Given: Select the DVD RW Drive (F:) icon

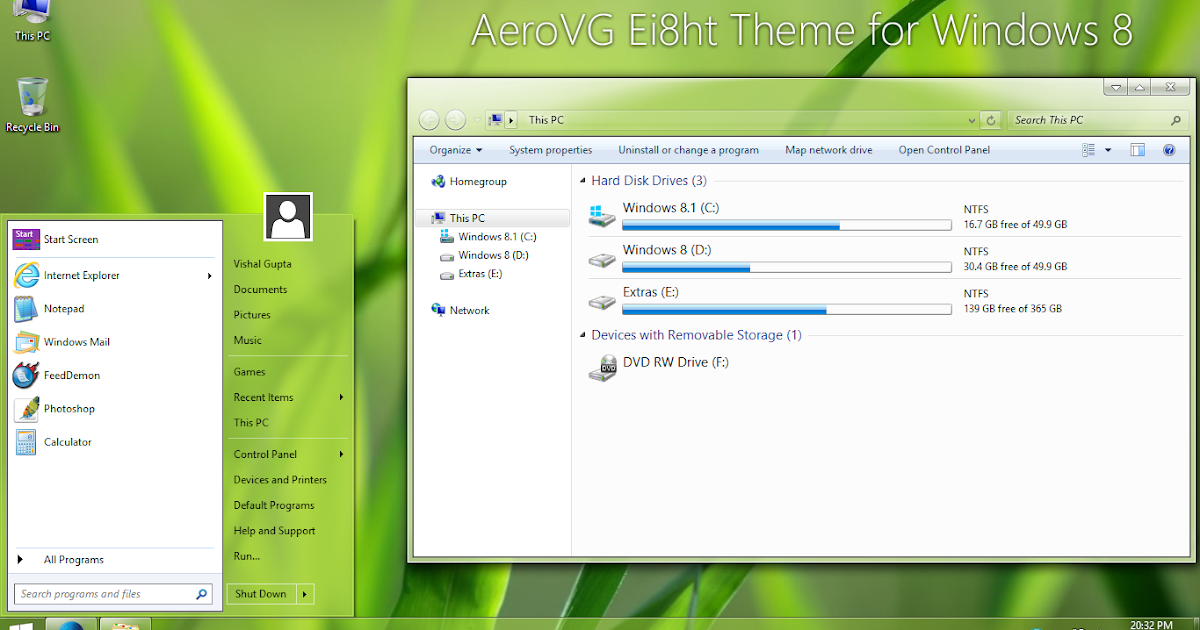Looking at the screenshot, I should [602, 368].
